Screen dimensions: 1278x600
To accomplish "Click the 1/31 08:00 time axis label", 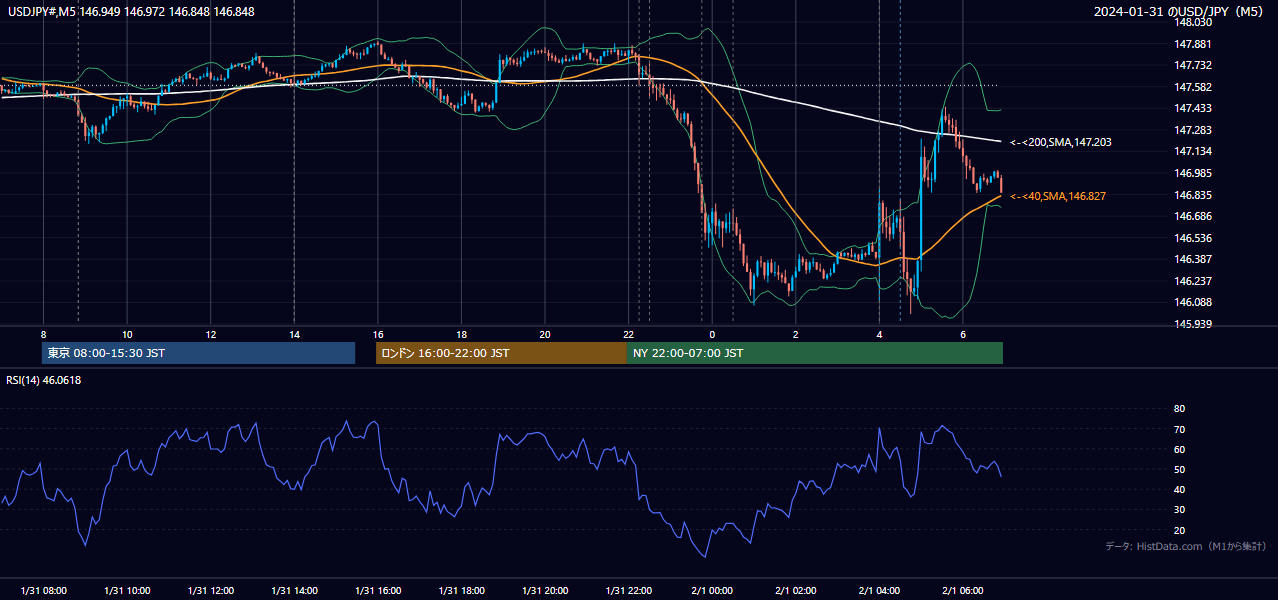I will click(x=44, y=591).
